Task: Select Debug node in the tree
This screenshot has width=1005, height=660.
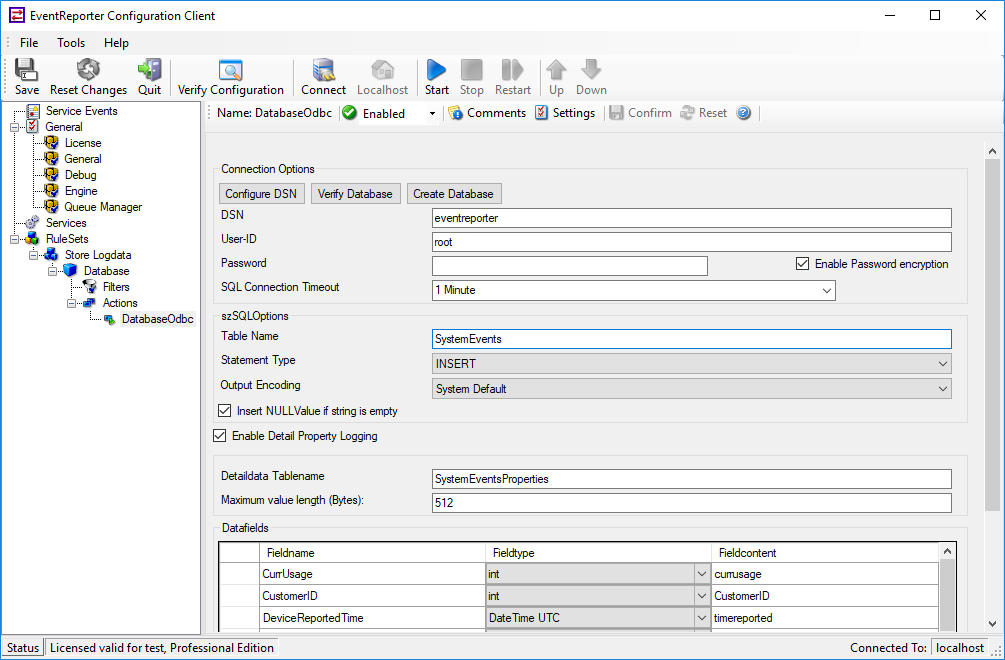Action: (x=80, y=175)
